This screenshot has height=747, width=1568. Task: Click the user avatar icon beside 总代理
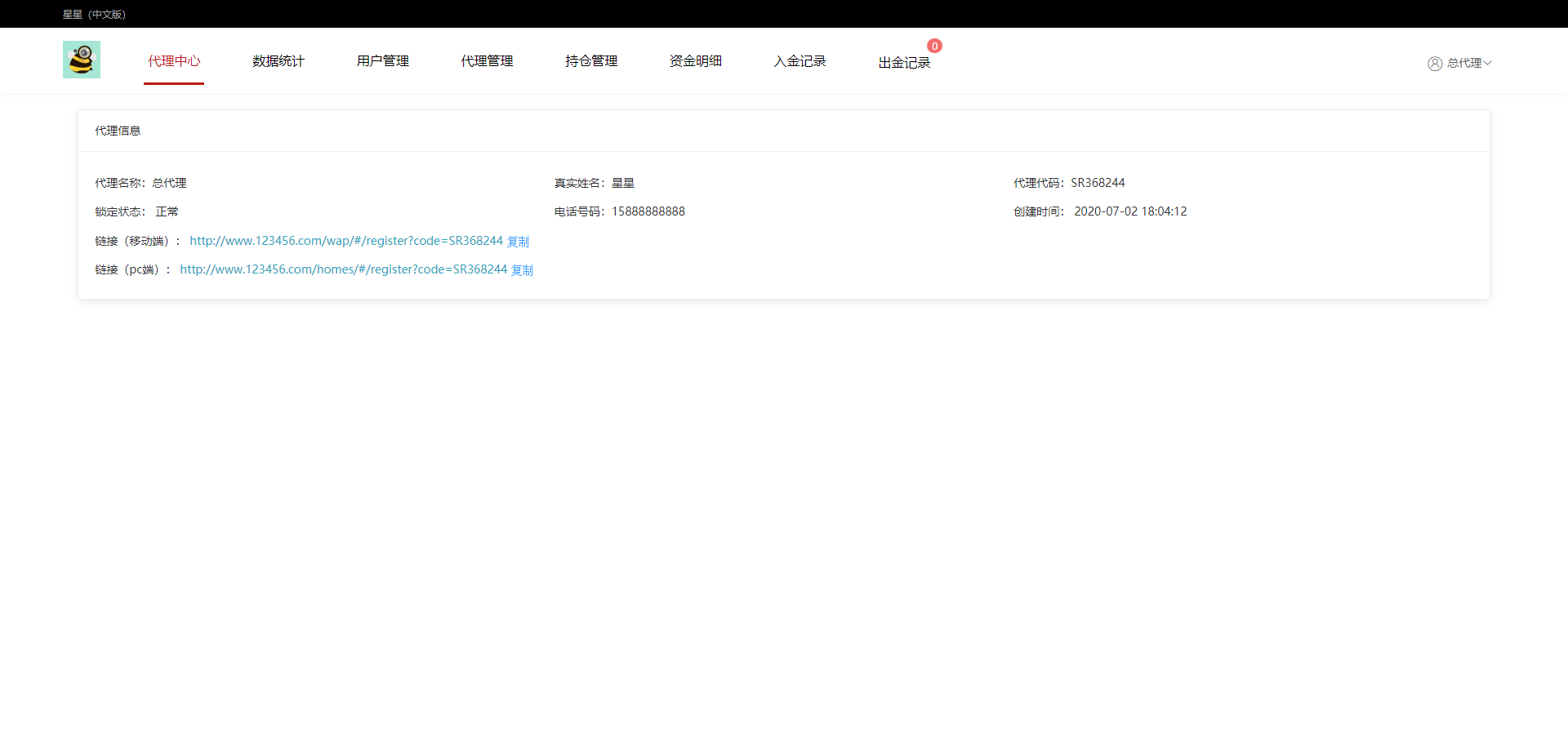pyautogui.click(x=1435, y=63)
